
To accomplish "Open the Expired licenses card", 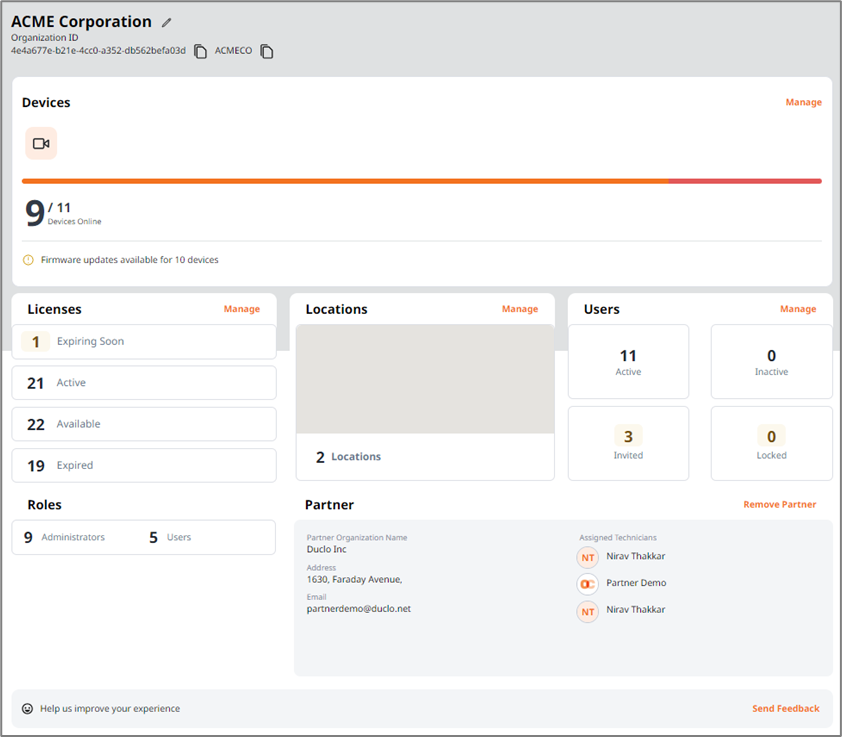I will tap(144, 465).
